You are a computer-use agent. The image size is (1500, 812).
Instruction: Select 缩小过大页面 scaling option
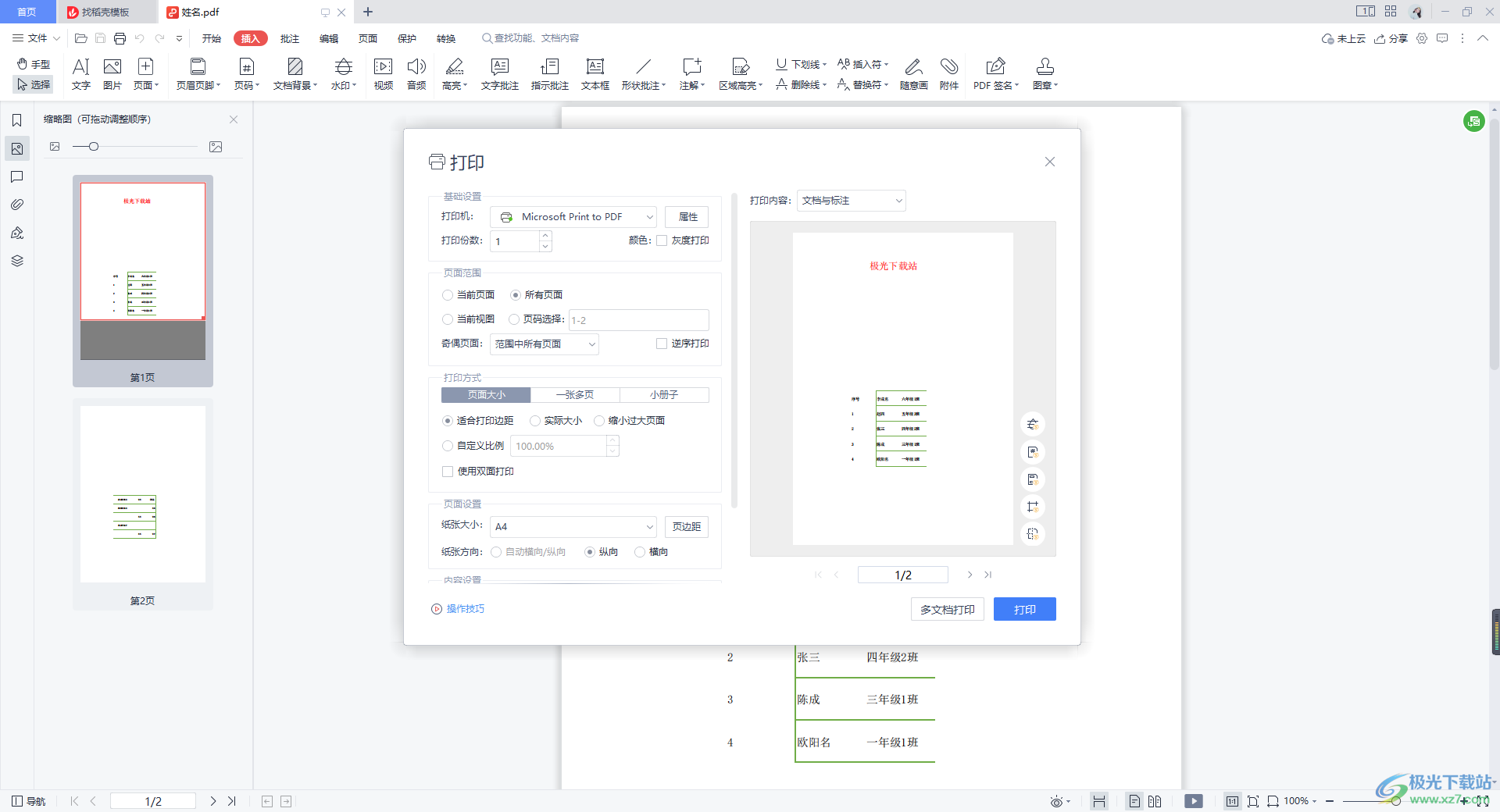coord(599,421)
